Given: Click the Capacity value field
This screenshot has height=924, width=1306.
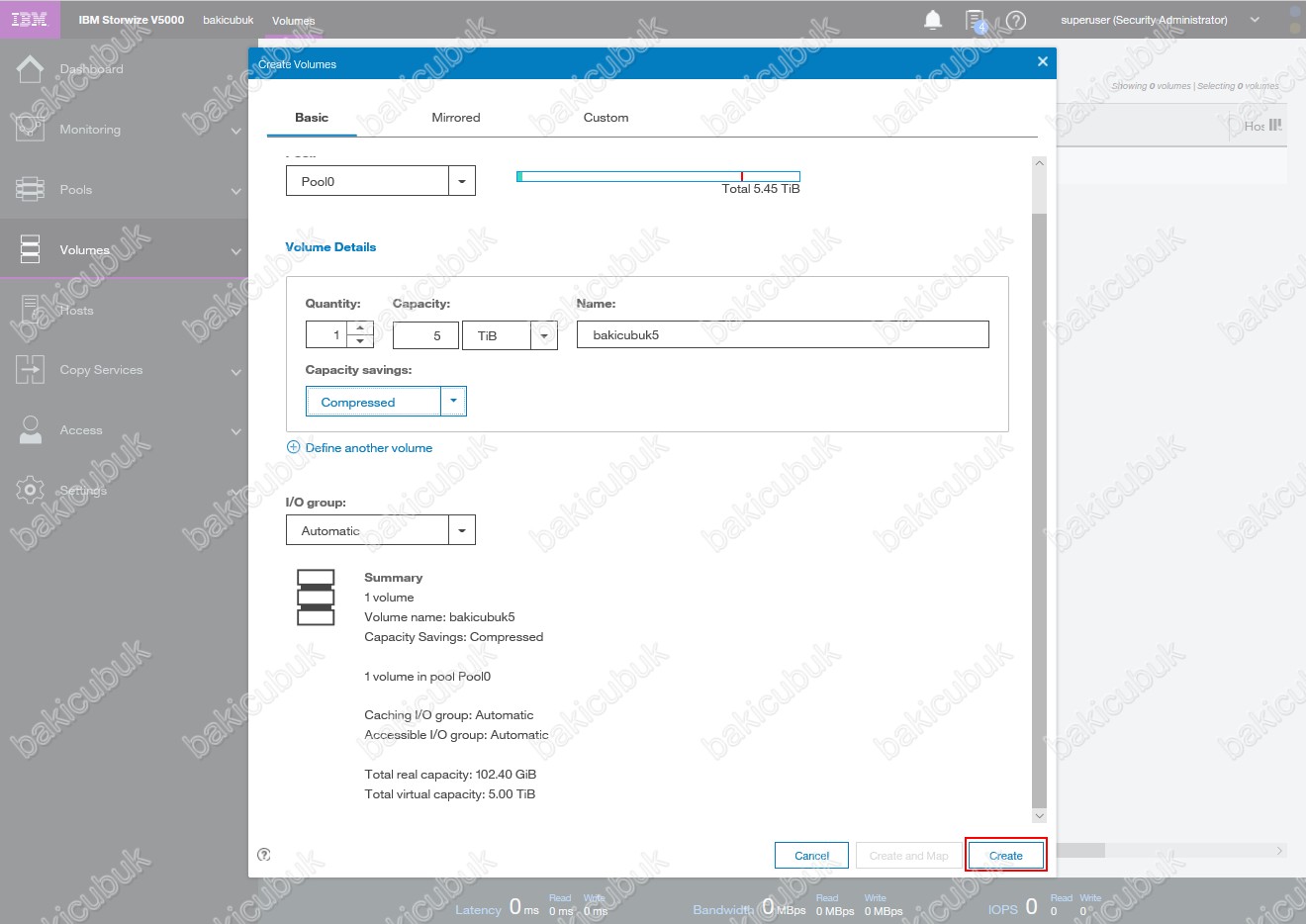Looking at the screenshot, I should click(x=425, y=335).
